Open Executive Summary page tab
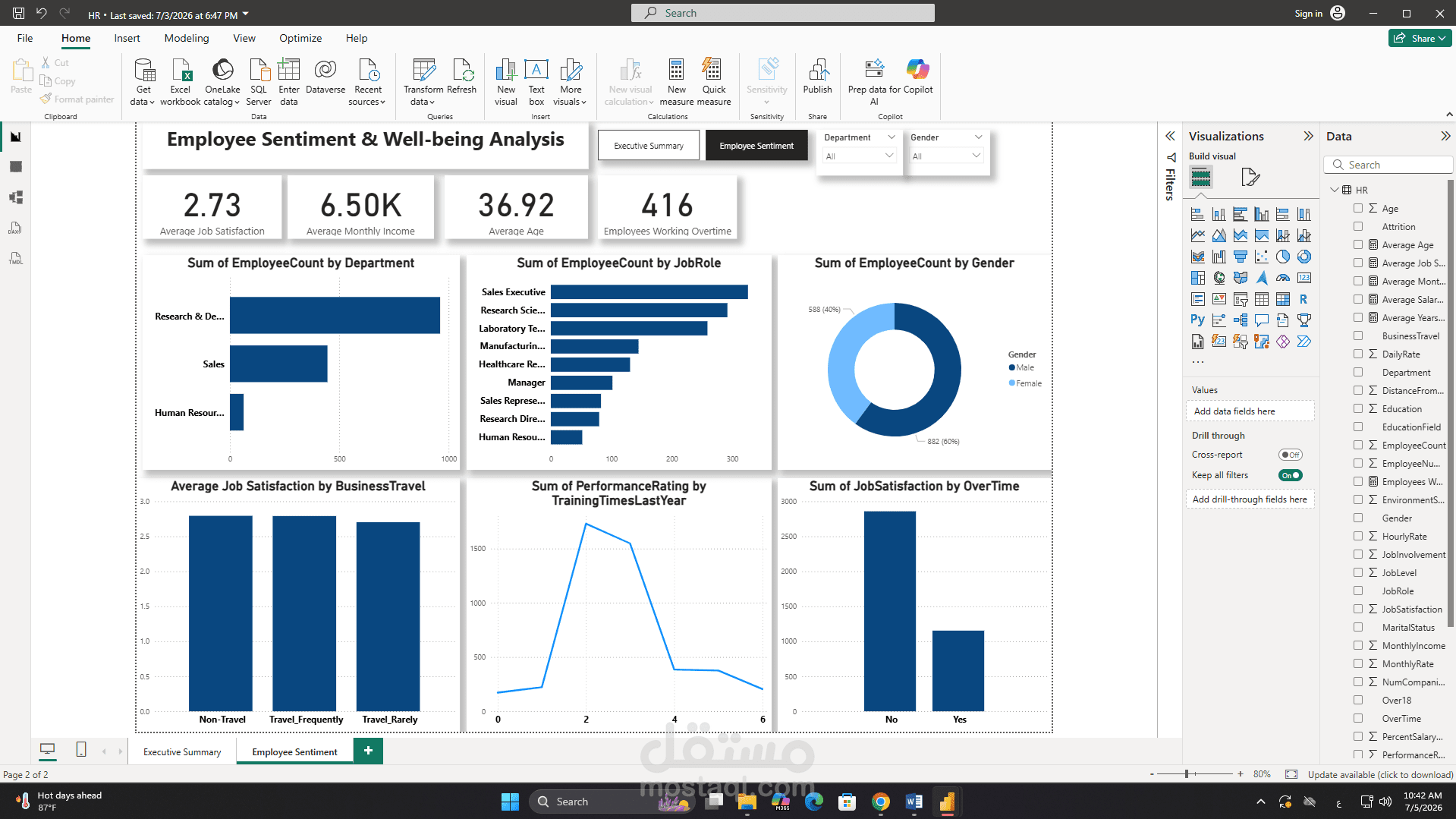 (x=182, y=751)
